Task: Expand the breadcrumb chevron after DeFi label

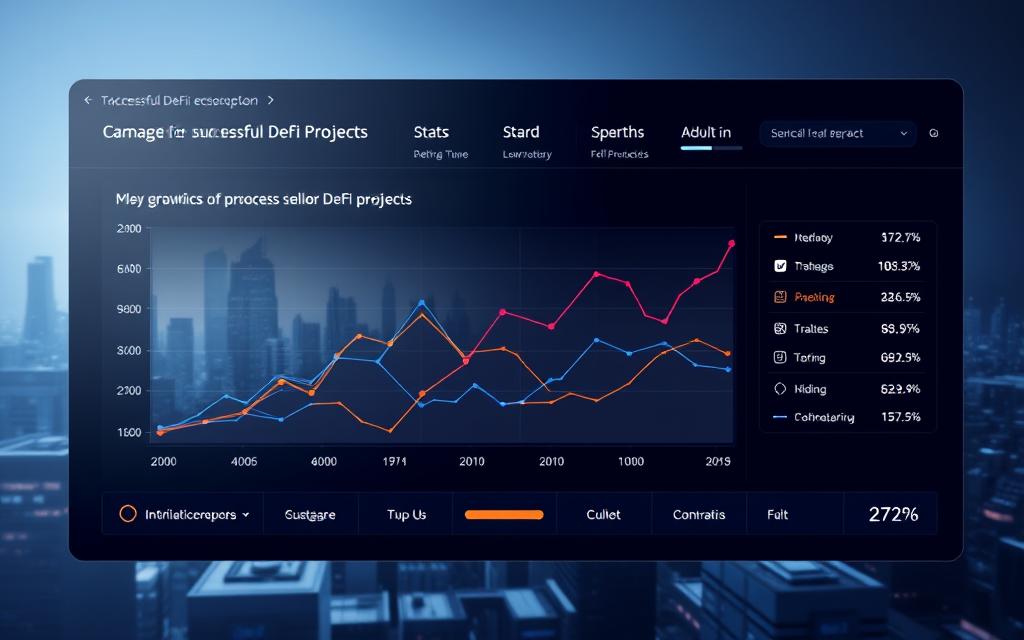Action: point(270,100)
